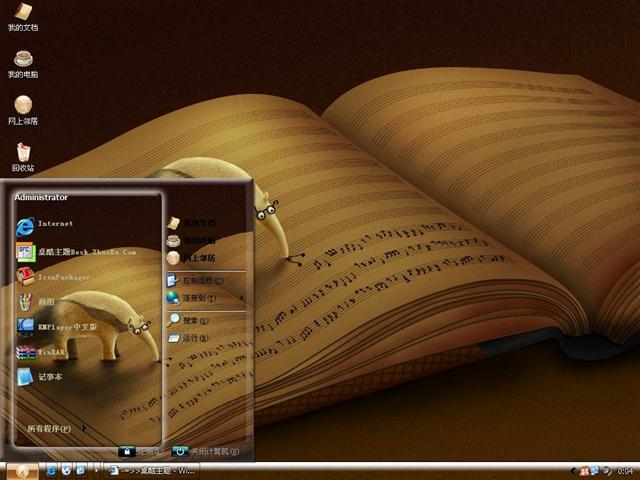
Task: Launch Internet Explorer quick launch icon
Action: (x=51, y=471)
